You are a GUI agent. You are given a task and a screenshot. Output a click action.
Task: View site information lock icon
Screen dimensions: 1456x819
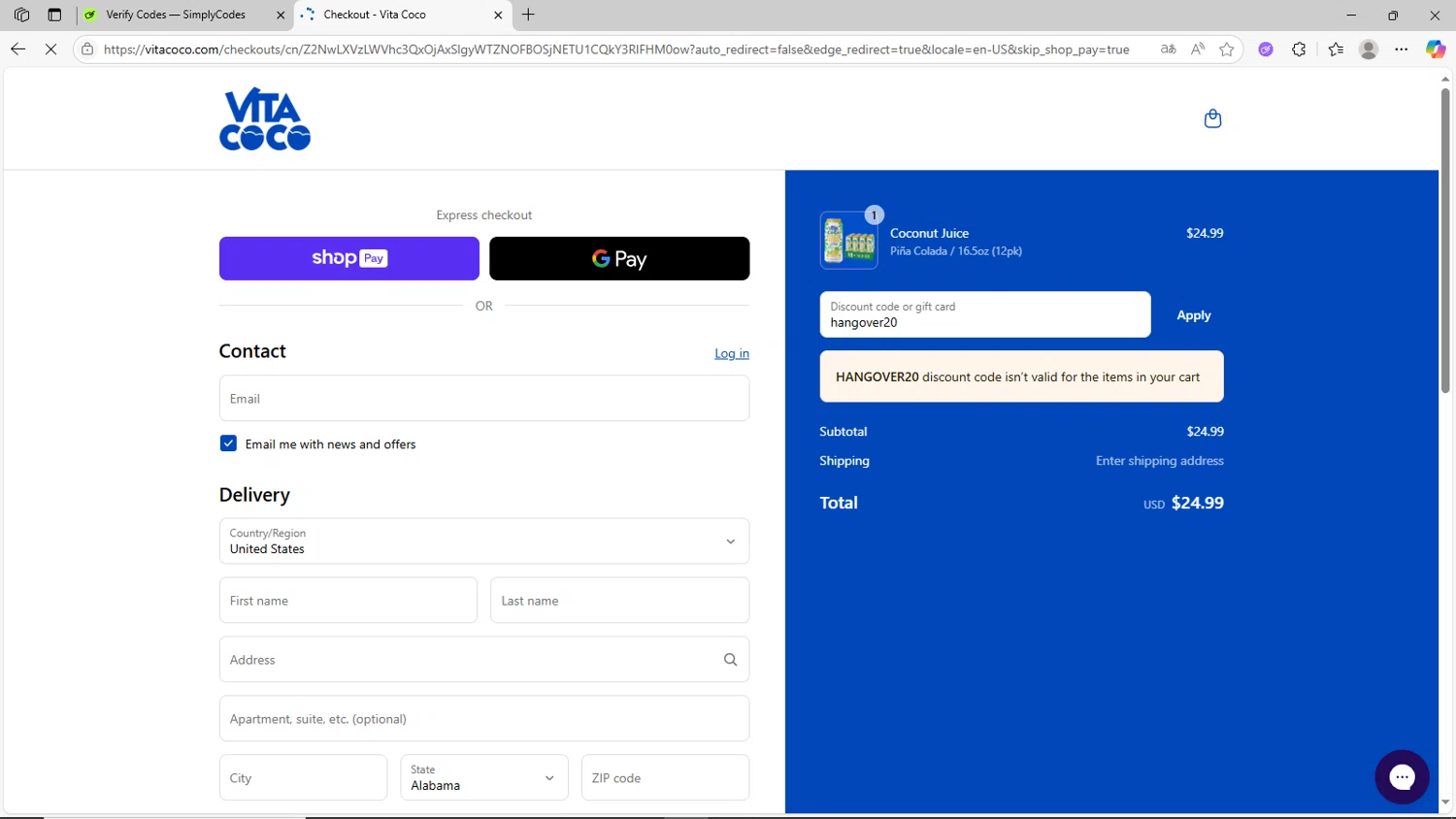(x=87, y=49)
